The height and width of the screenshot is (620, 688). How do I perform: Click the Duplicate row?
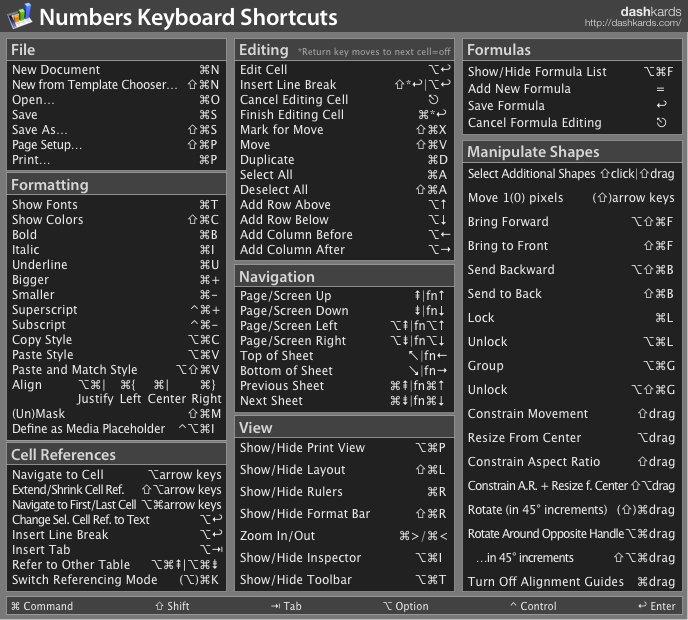pyautogui.click(x=344, y=160)
